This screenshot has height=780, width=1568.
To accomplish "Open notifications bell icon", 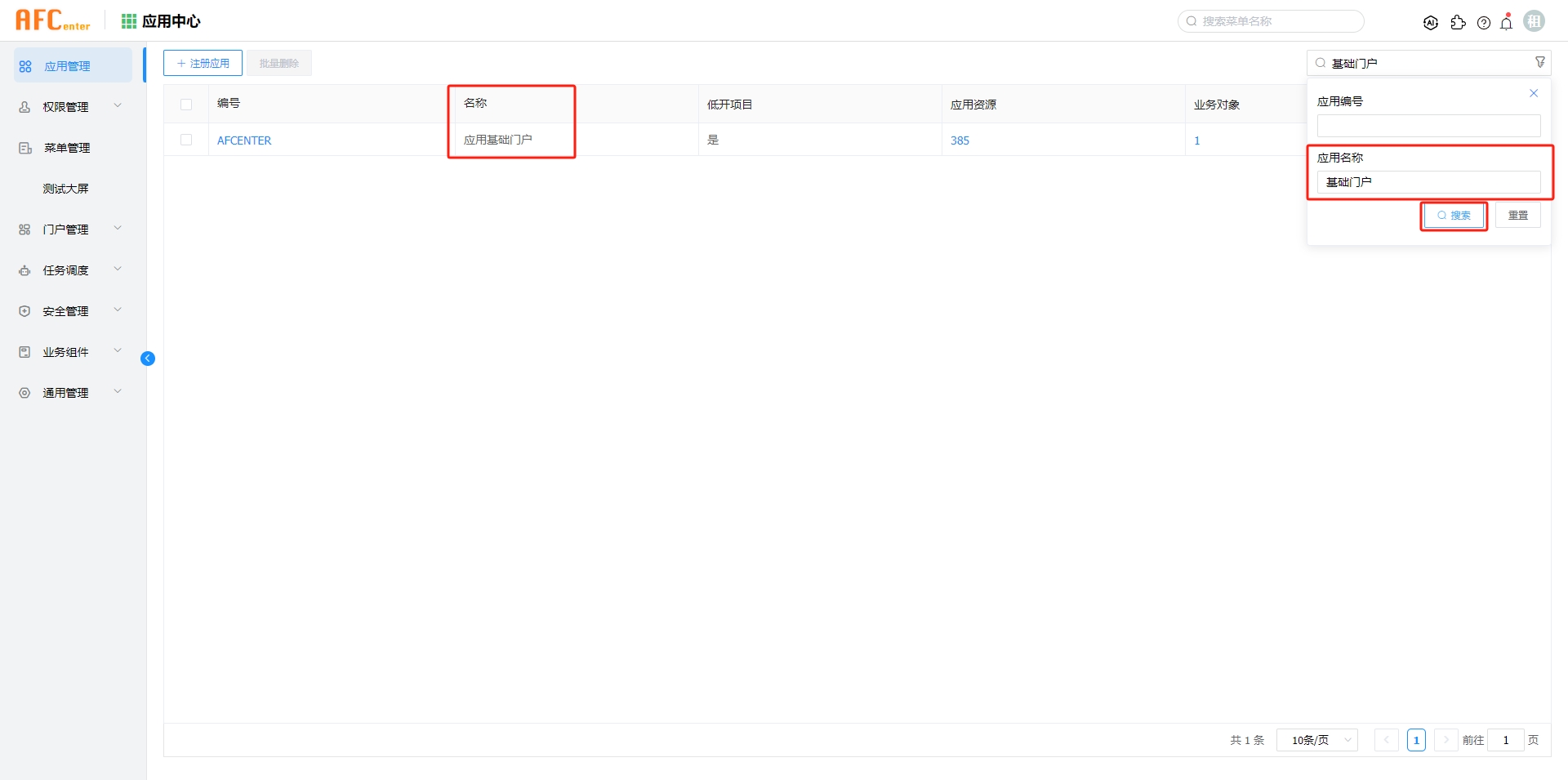I will [1507, 23].
